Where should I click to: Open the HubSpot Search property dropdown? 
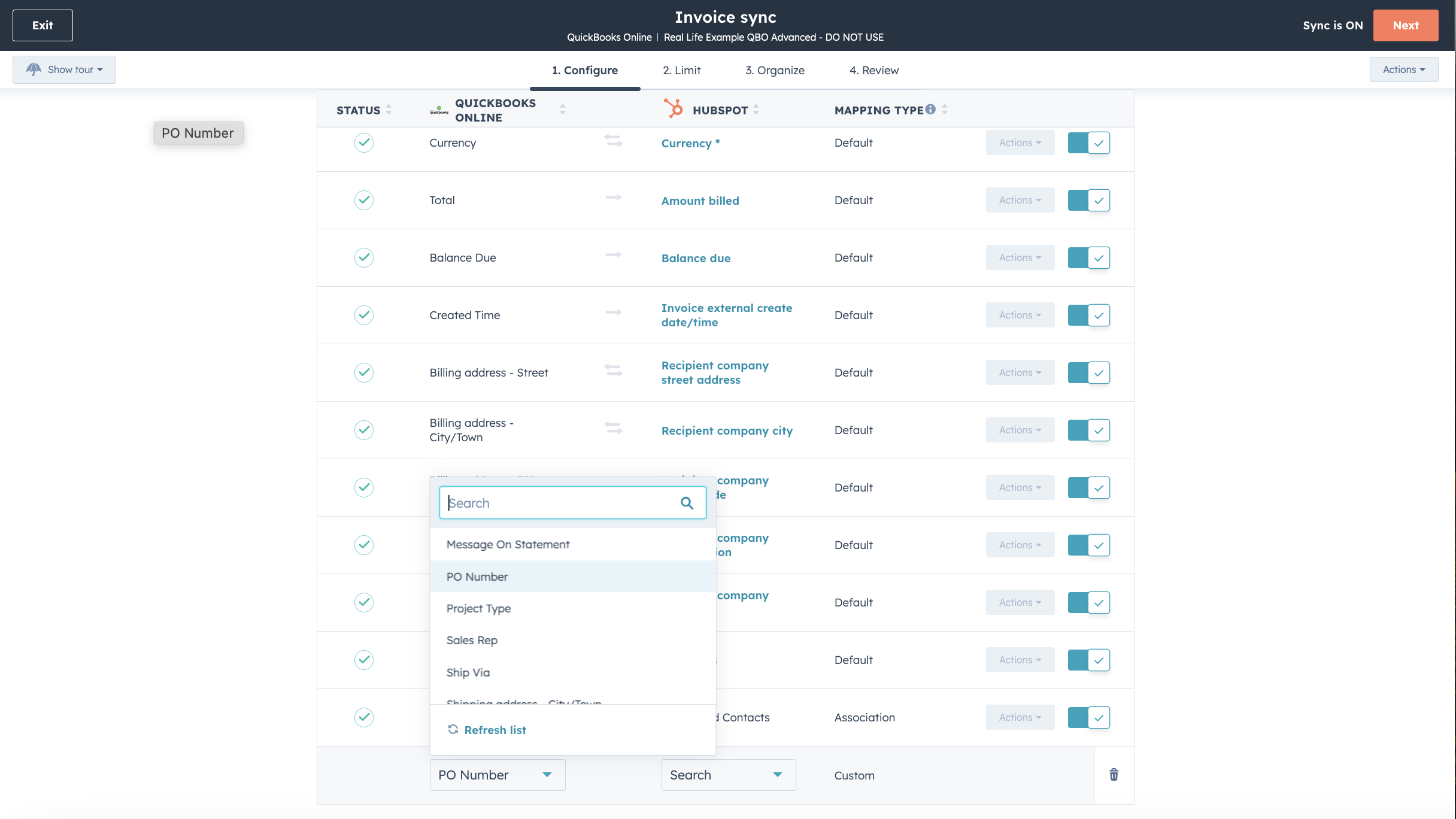click(x=729, y=775)
